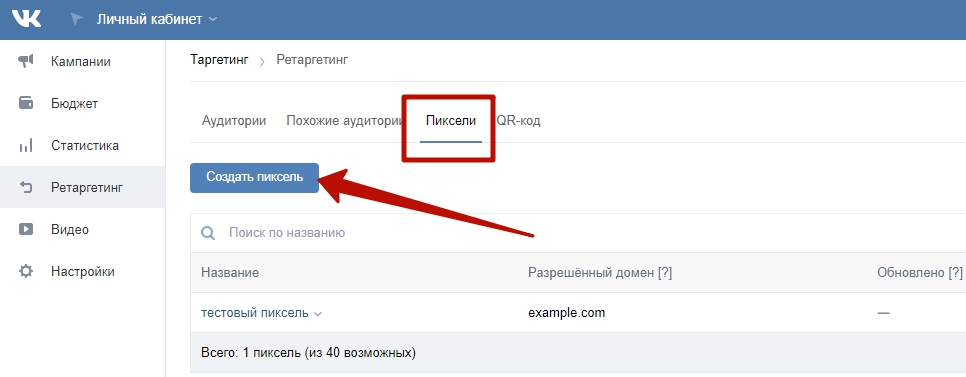Viewport: 966px width, 377px height.
Task: Open the тестовый пиксель link
Action: pos(255,313)
